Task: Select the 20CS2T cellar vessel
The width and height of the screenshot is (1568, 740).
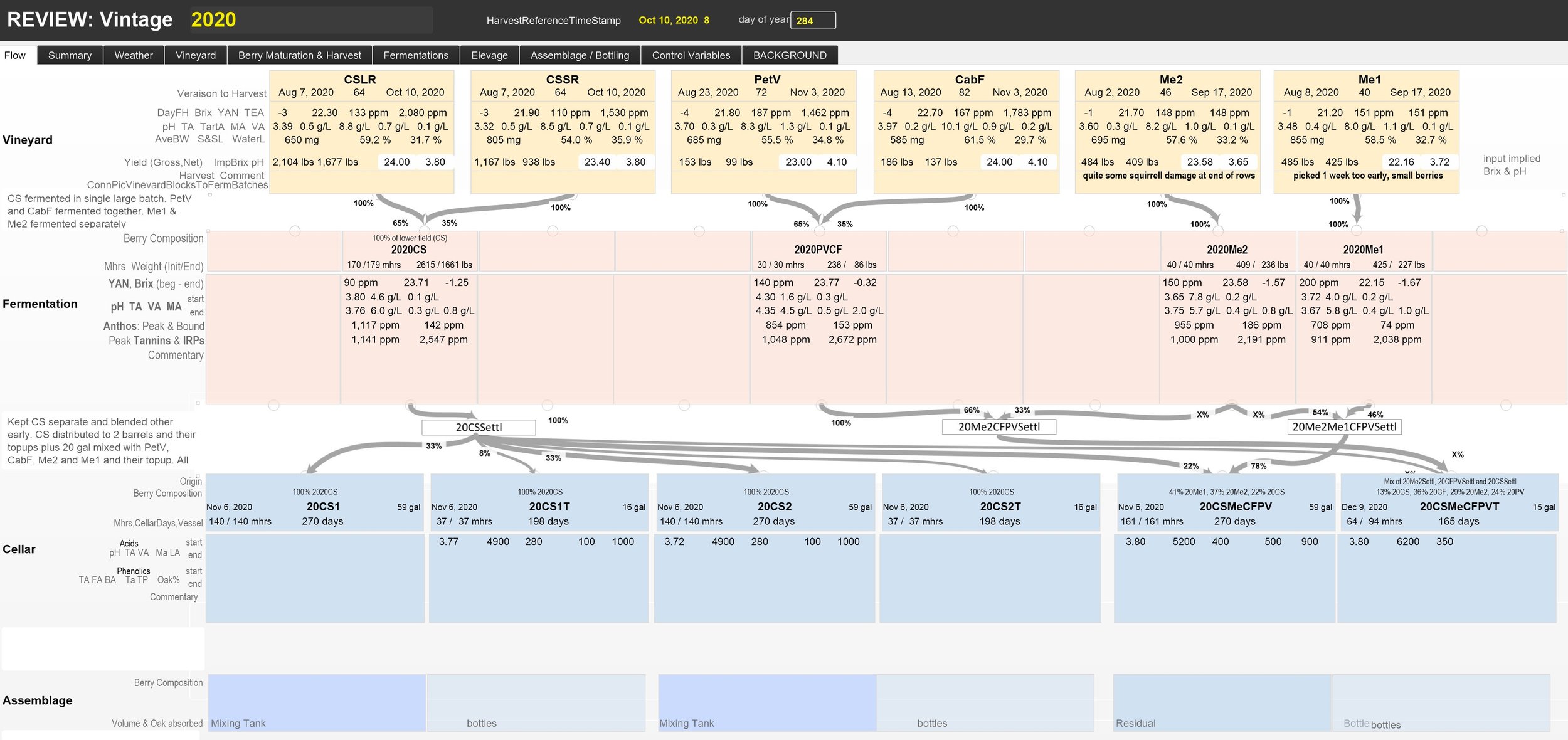Action: [1000, 506]
